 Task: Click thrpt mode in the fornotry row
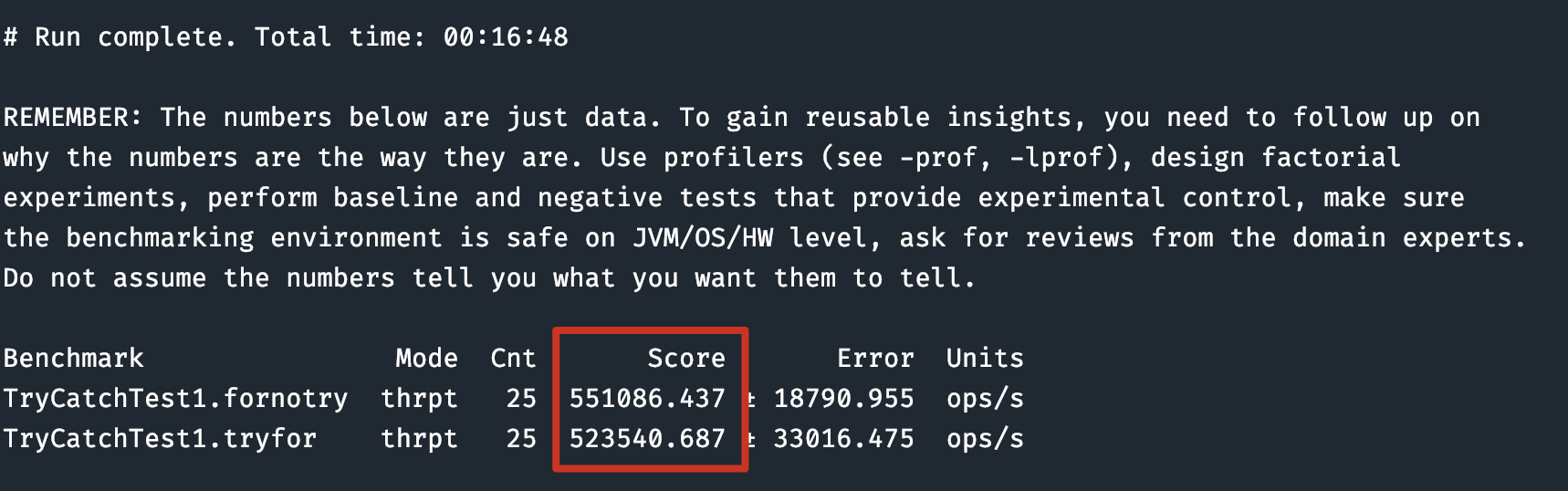pos(419,399)
